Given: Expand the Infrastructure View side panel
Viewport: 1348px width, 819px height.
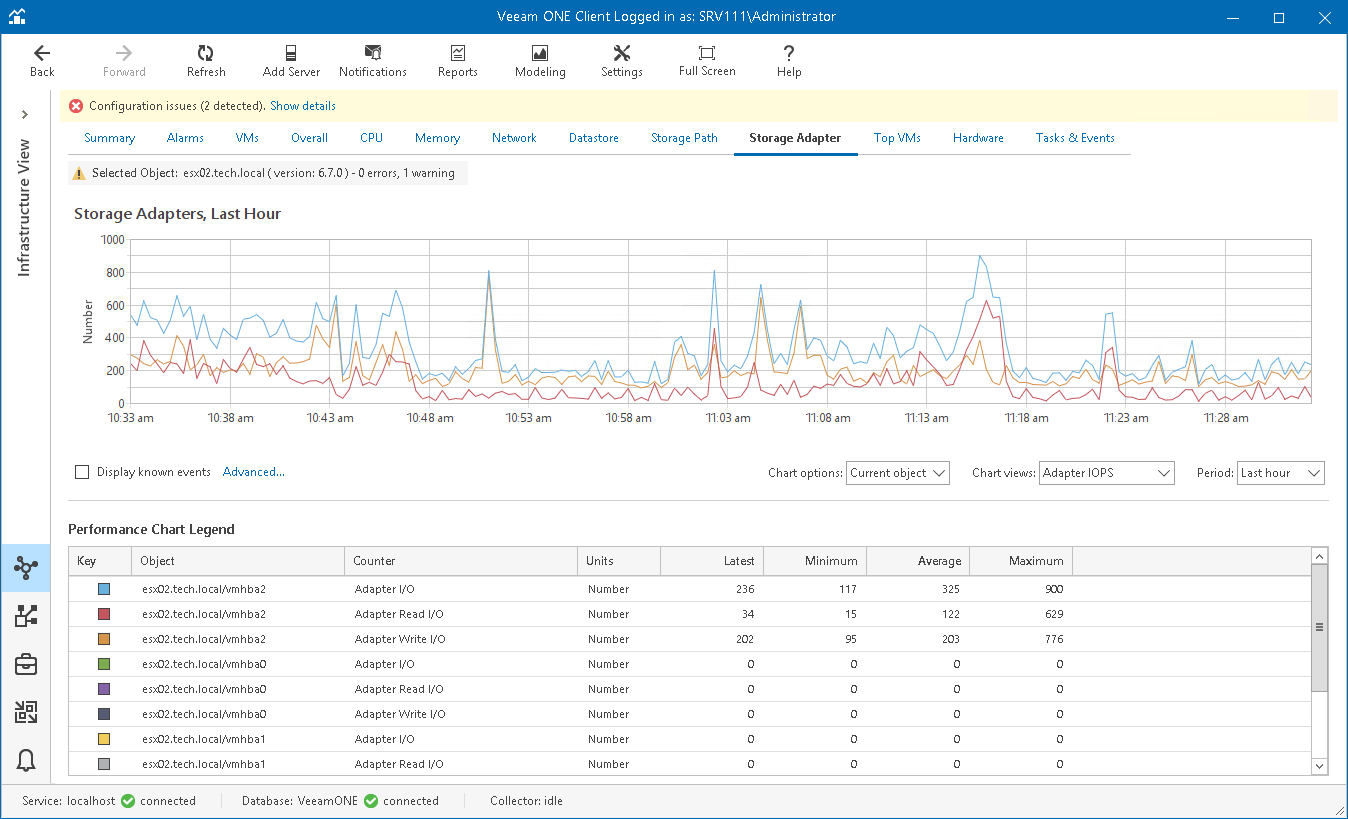Looking at the screenshot, I should [x=25, y=115].
